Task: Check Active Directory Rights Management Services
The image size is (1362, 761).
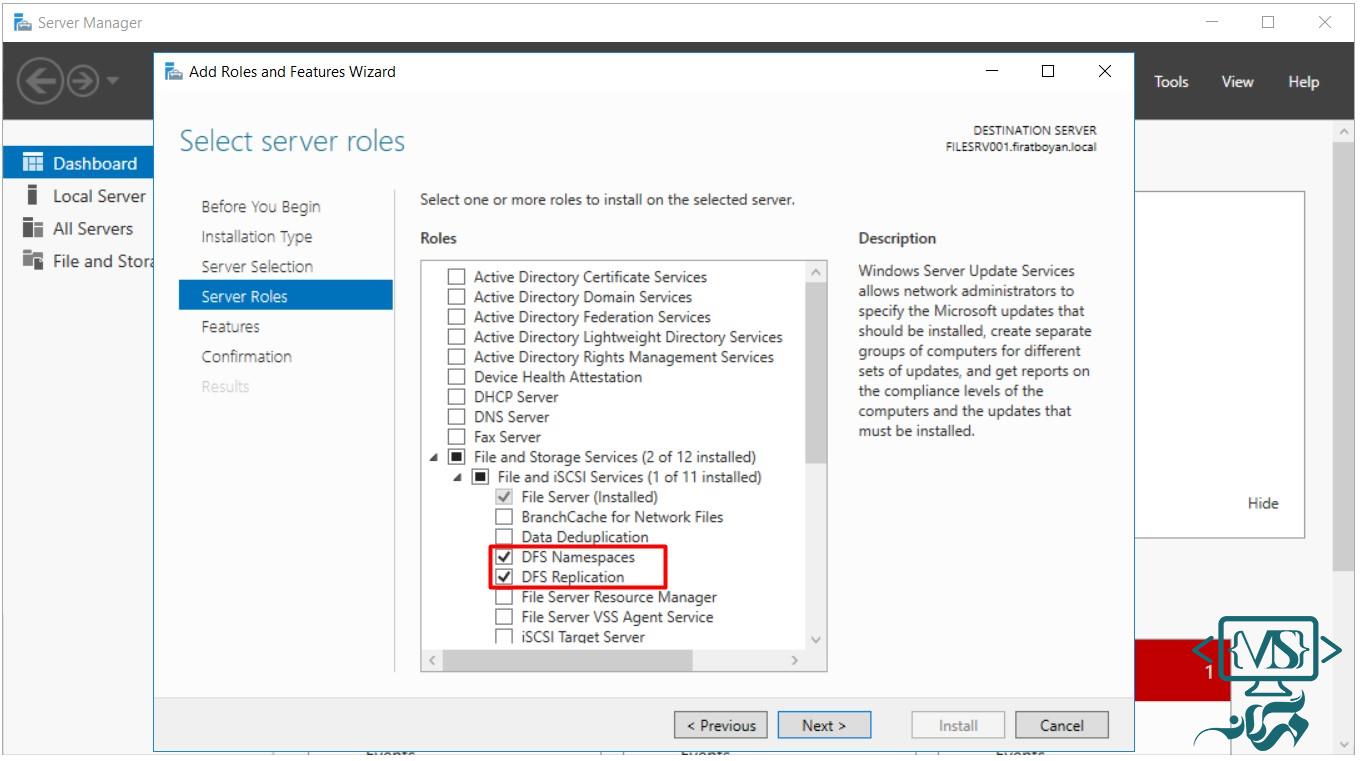Action: (x=456, y=357)
